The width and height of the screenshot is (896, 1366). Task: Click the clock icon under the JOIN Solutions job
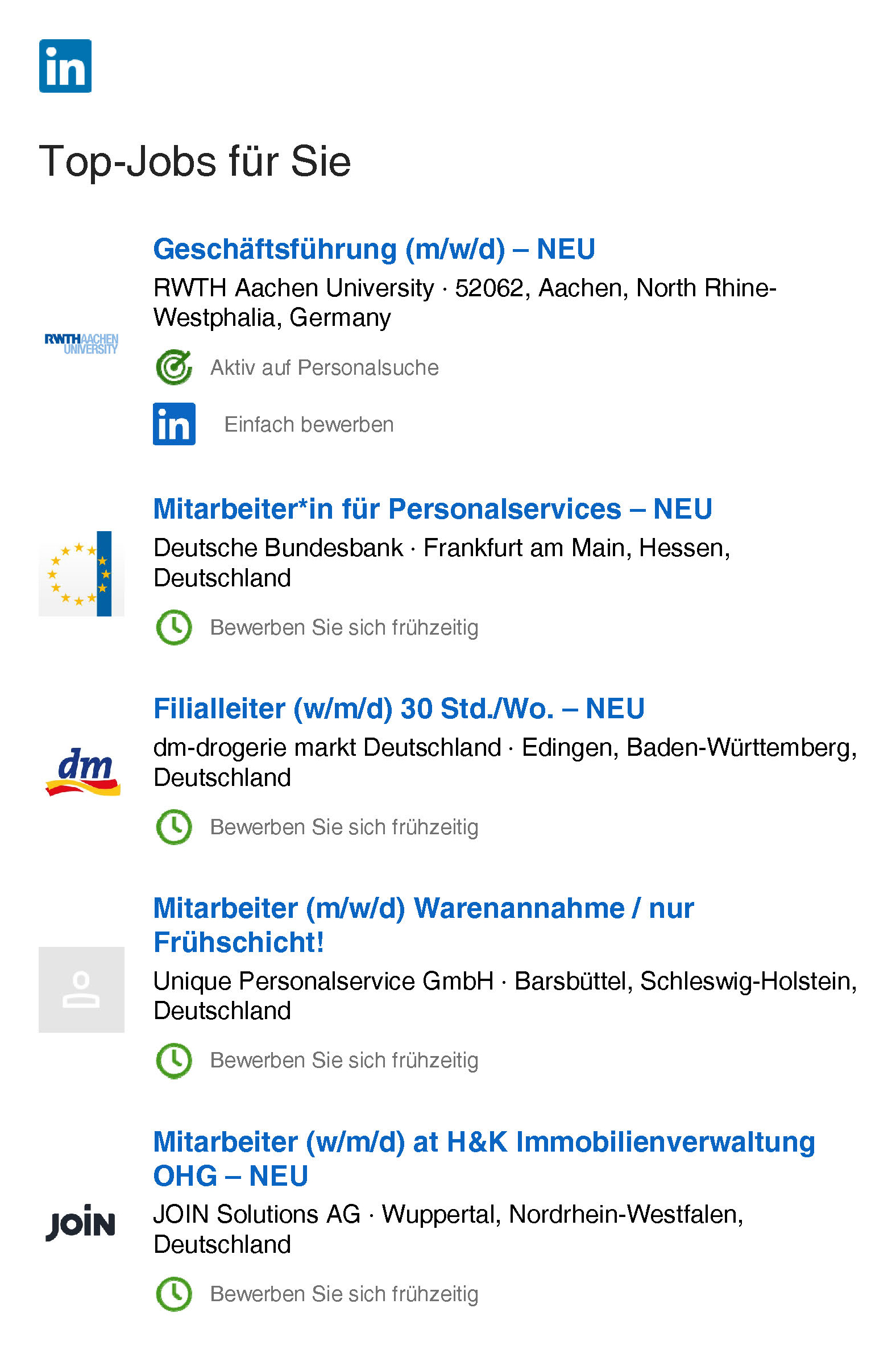[174, 1294]
